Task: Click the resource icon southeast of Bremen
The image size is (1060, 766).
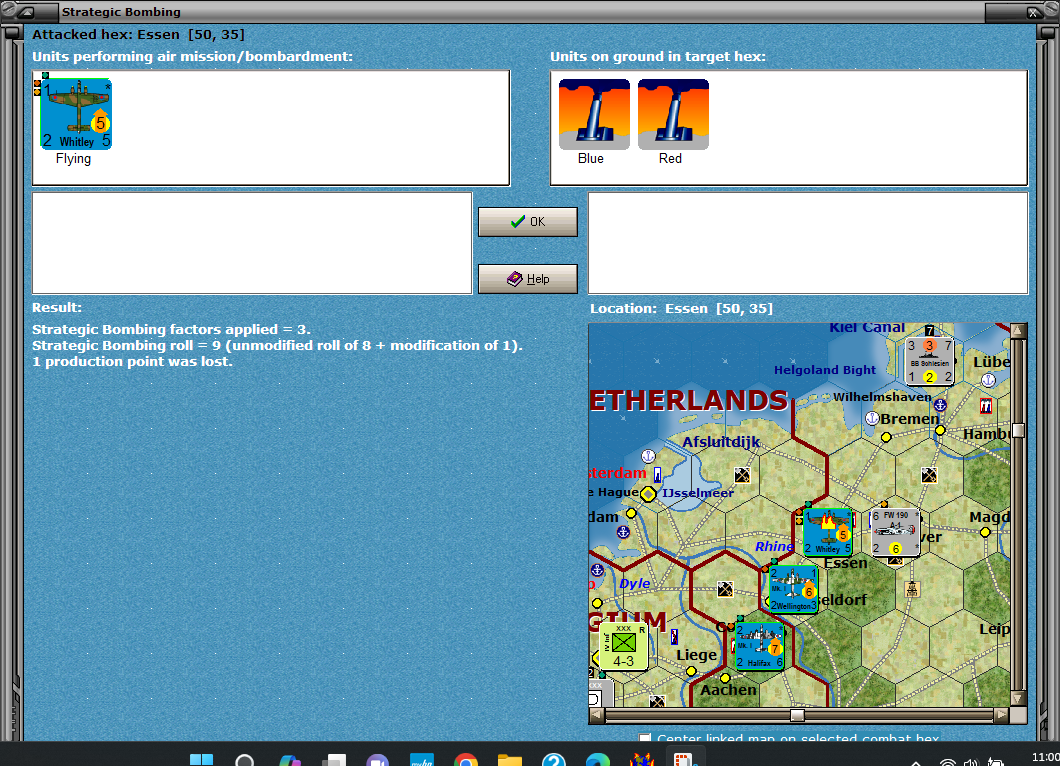Action: [x=929, y=475]
